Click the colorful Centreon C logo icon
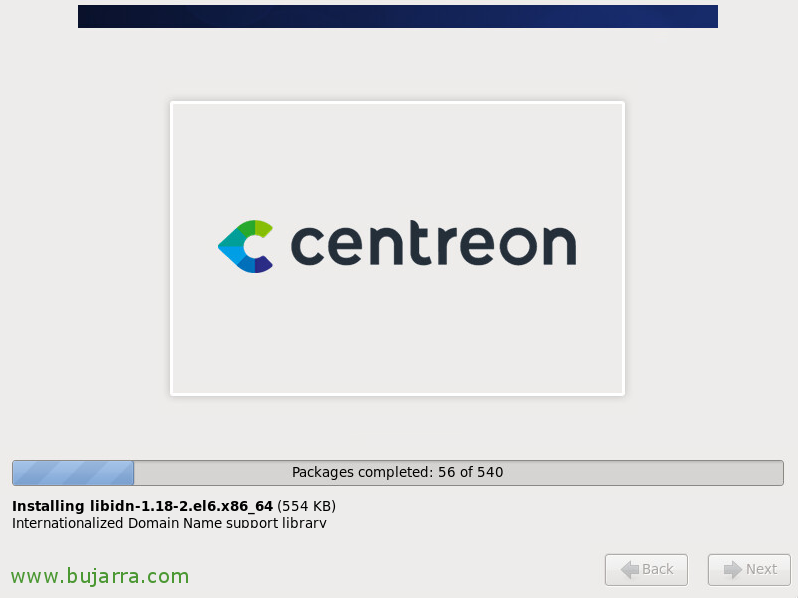This screenshot has height=598, width=798. 245,246
